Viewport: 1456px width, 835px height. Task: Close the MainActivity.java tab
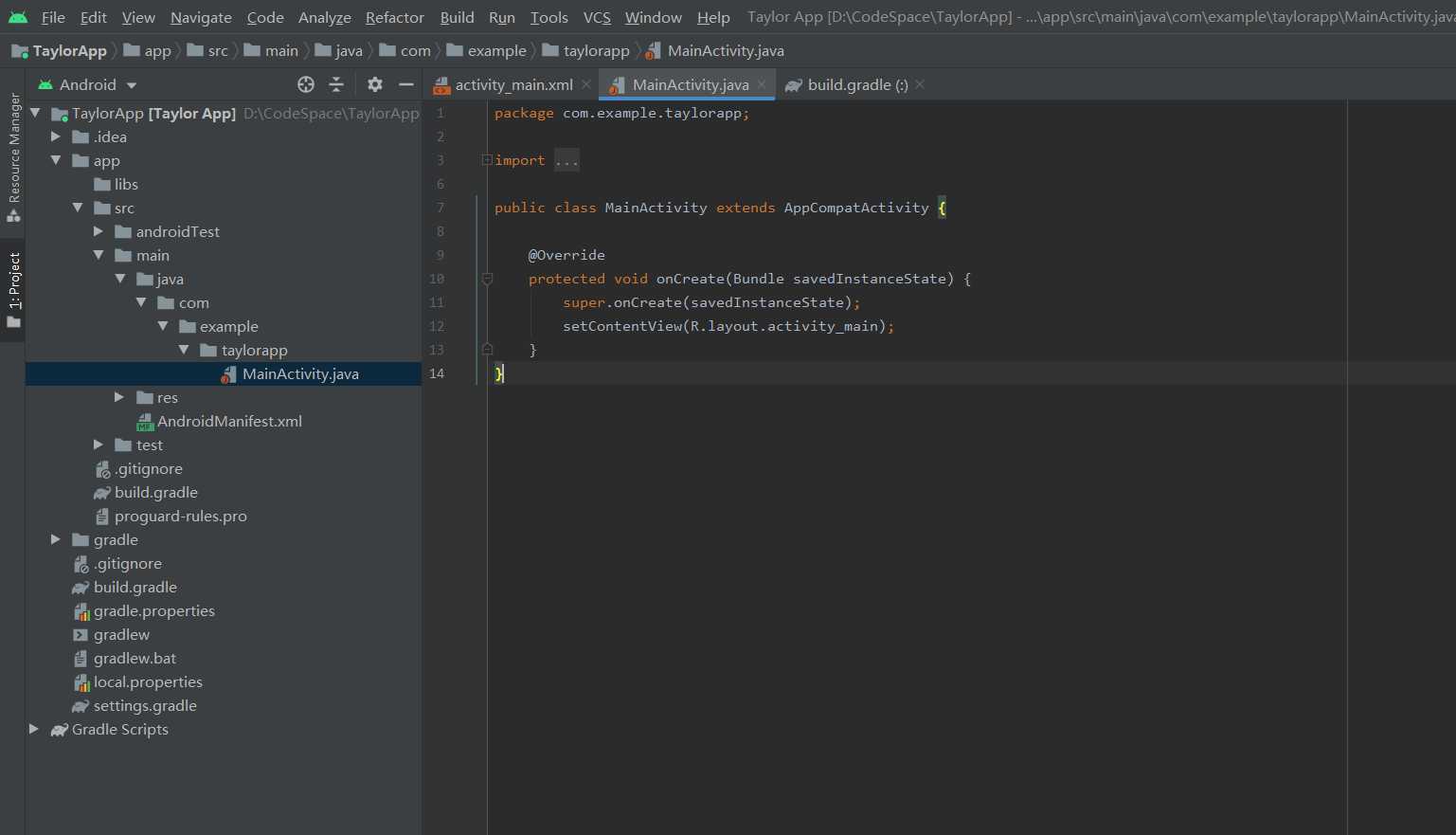[762, 84]
